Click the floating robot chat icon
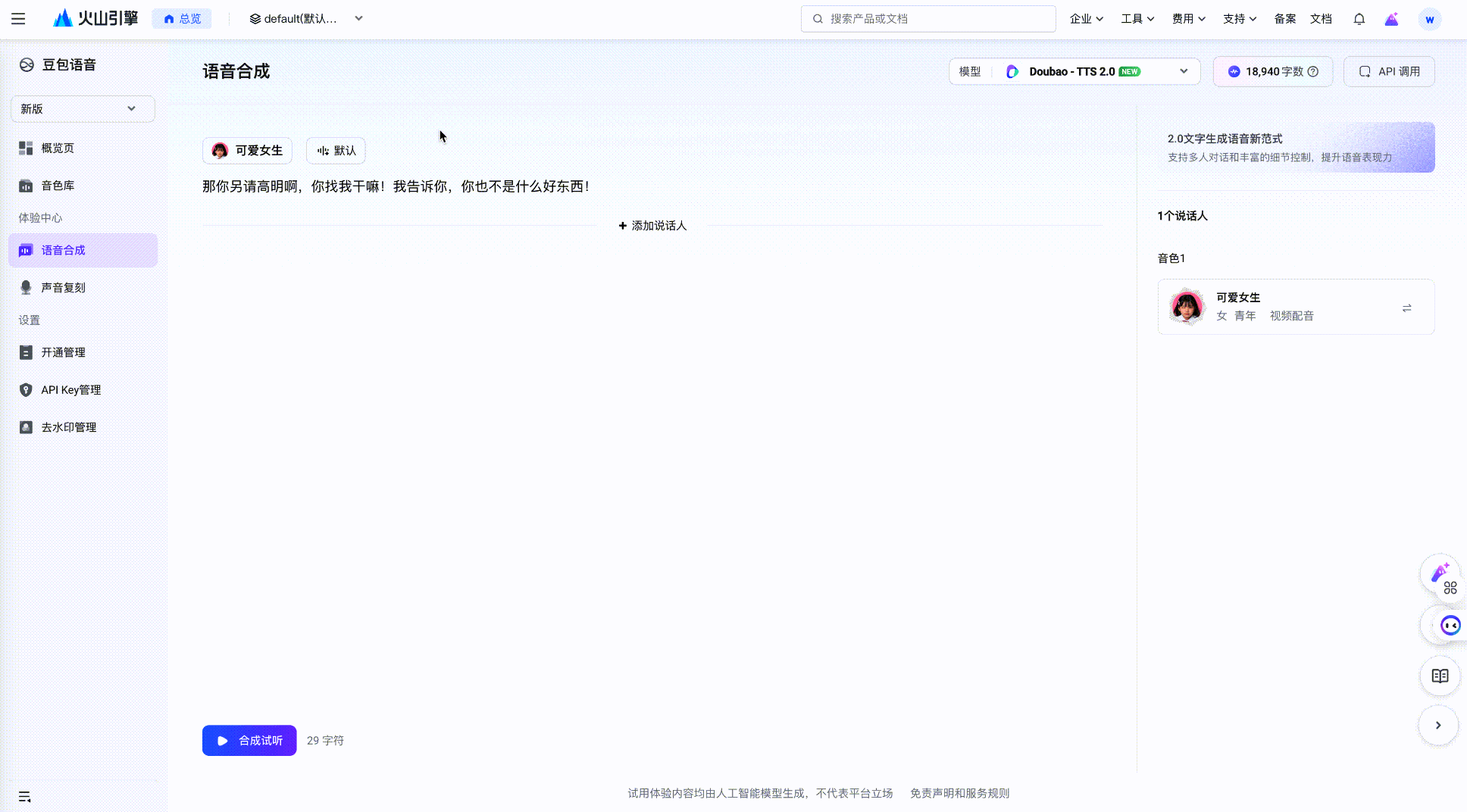The height and width of the screenshot is (812, 1467). click(1449, 626)
